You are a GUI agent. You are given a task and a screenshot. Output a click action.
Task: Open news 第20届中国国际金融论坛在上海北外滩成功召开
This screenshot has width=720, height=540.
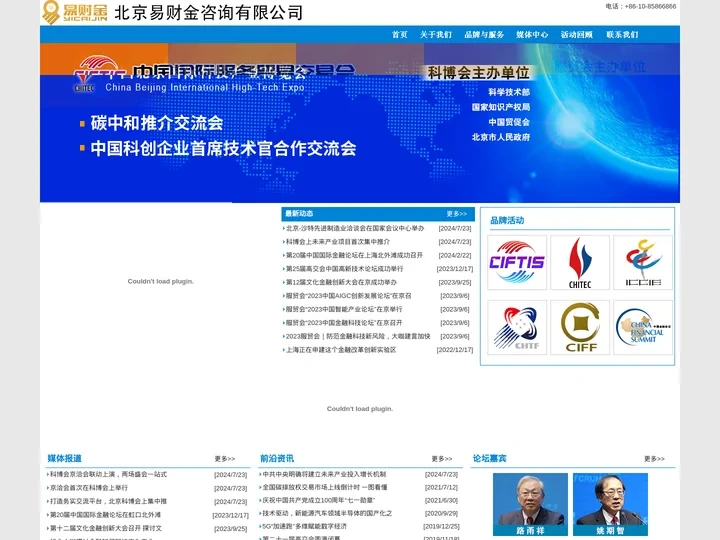point(354,255)
